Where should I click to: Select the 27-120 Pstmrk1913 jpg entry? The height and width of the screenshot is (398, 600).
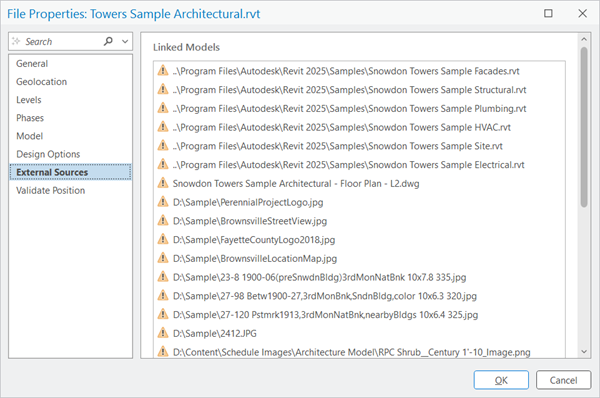tap(325, 315)
